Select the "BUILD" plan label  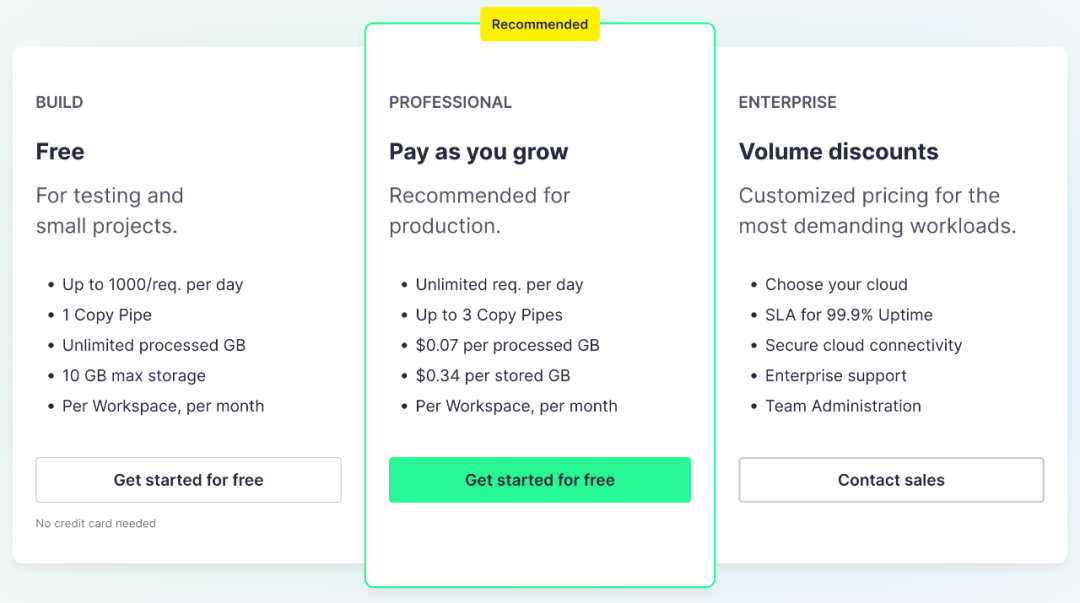pos(59,102)
